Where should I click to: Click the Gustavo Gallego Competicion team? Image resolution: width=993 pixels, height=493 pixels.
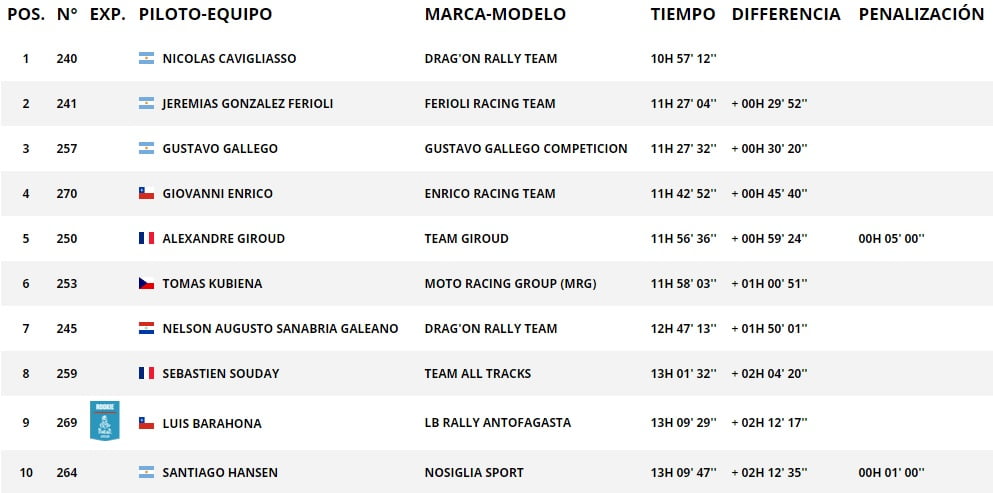[526, 148]
